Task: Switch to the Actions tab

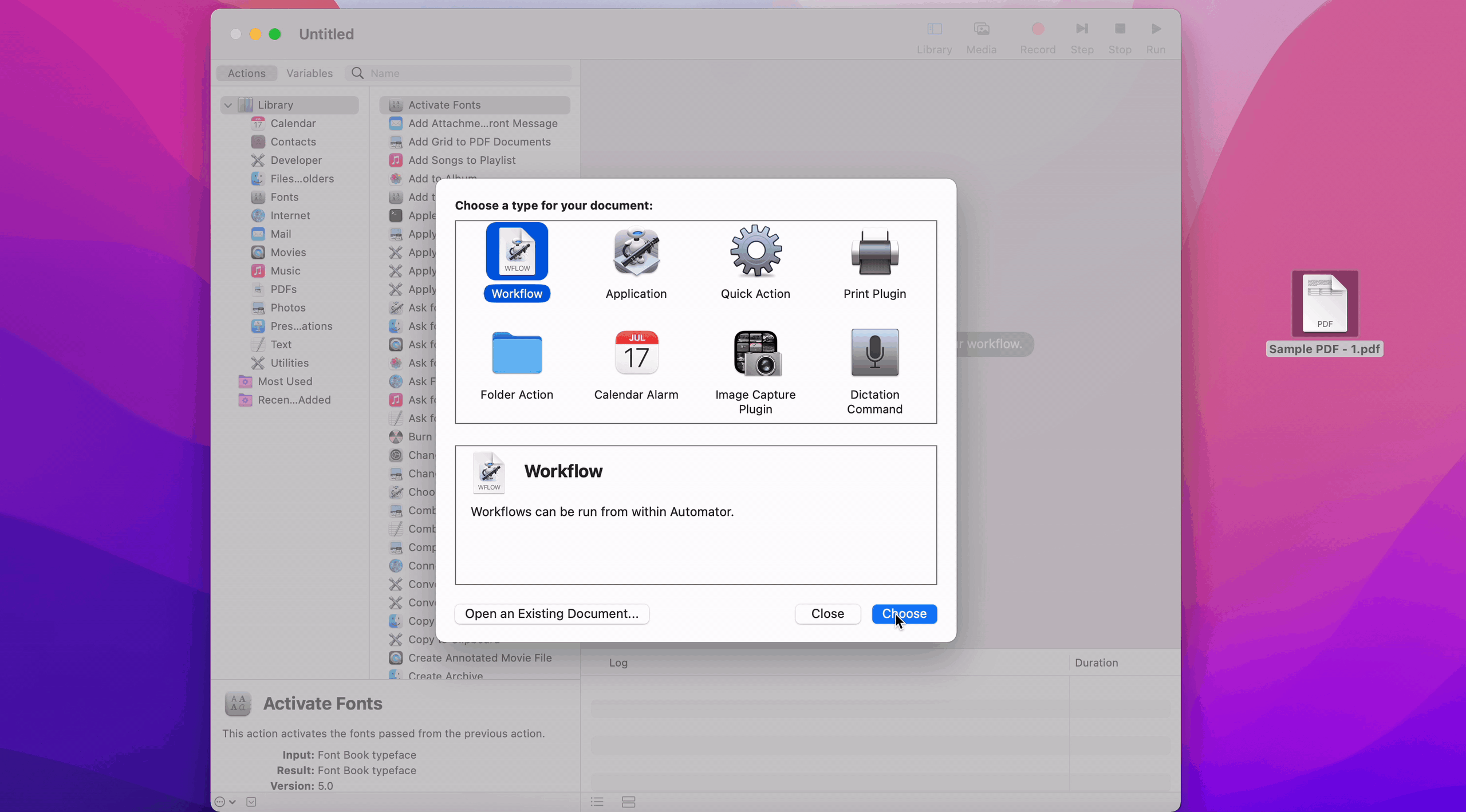Action: click(x=246, y=73)
